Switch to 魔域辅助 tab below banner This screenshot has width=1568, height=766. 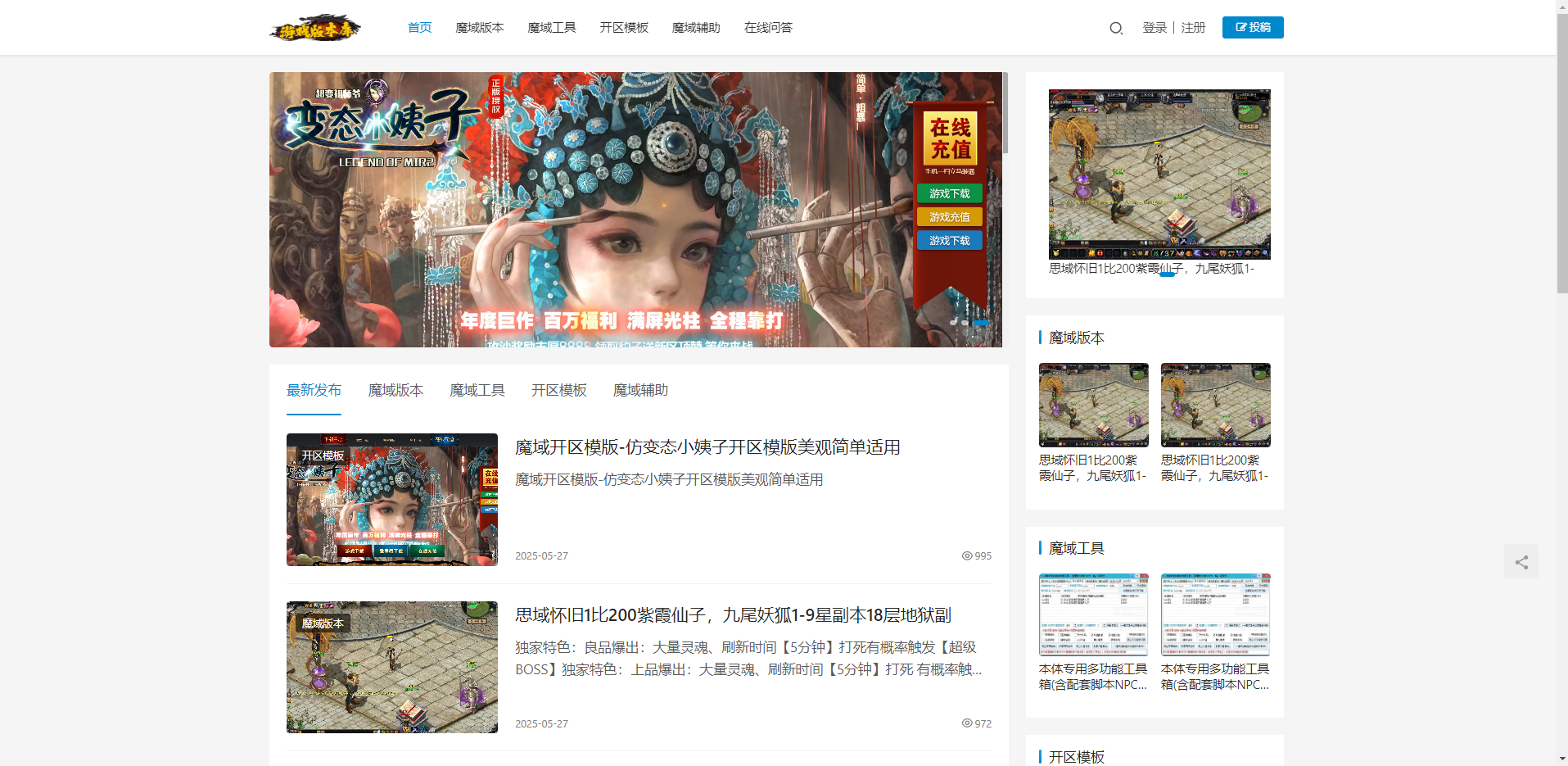click(x=641, y=390)
